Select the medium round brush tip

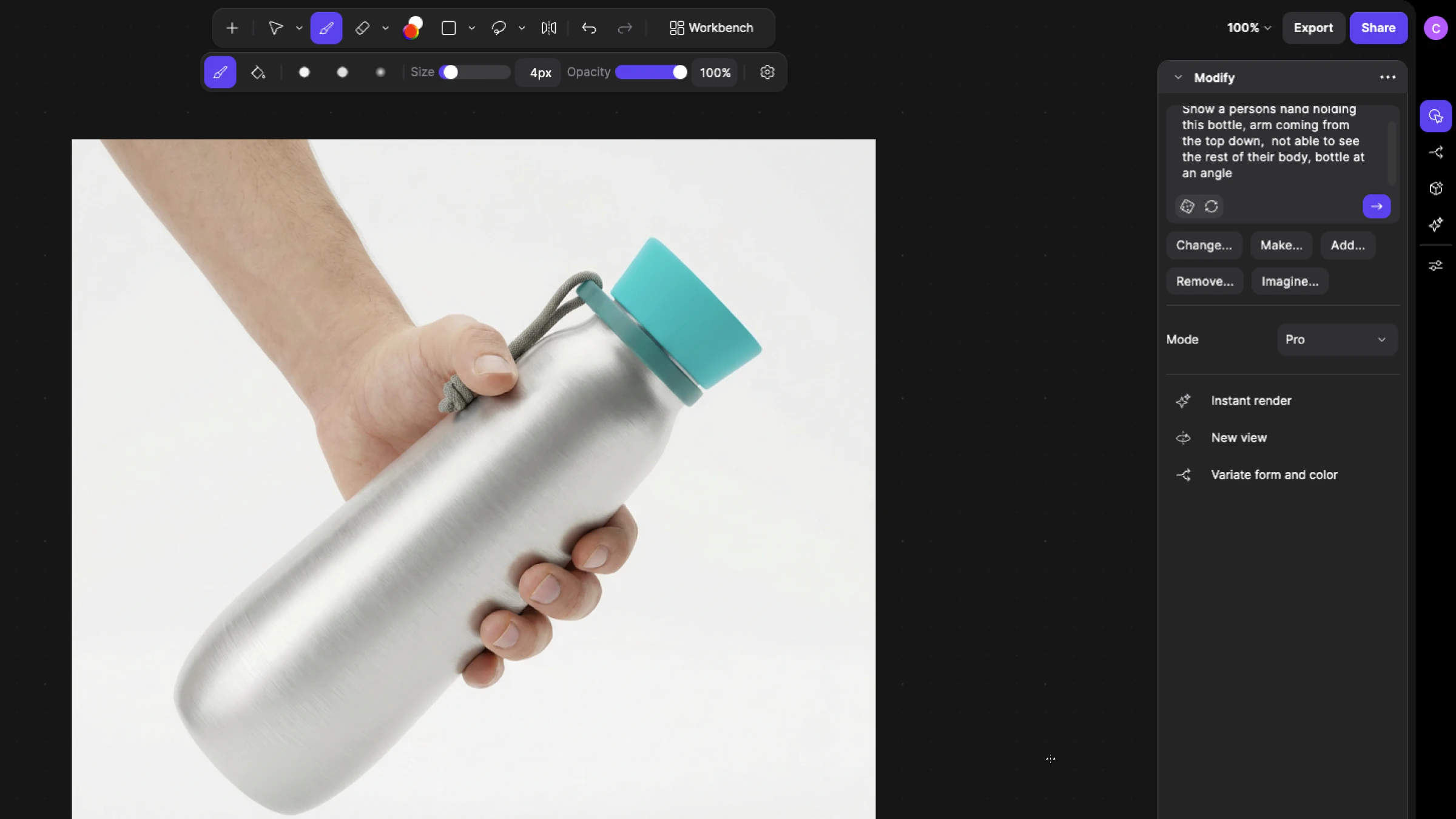pos(342,72)
